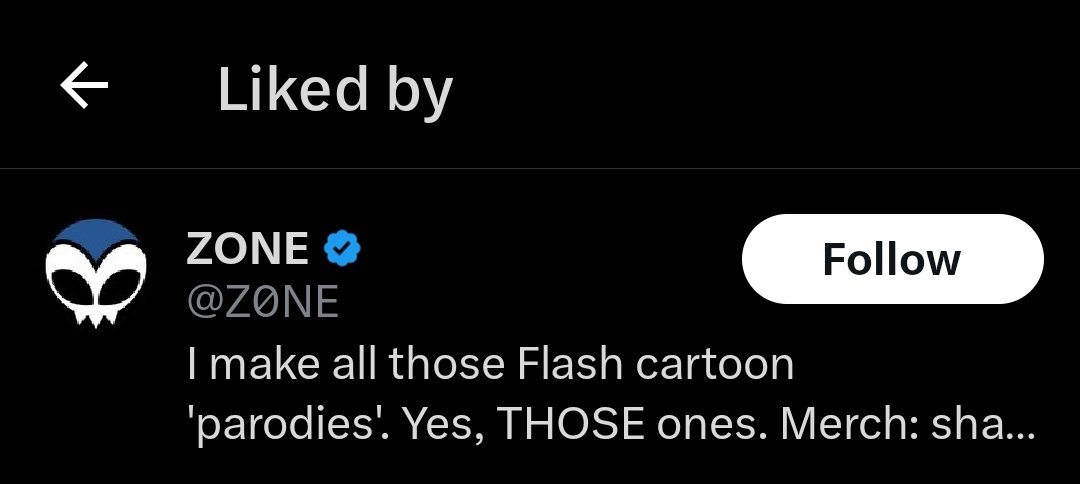Viewport: 1080px width, 484px height.
Task: Select the 'Liked by' header title
Action: [x=334, y=90]
